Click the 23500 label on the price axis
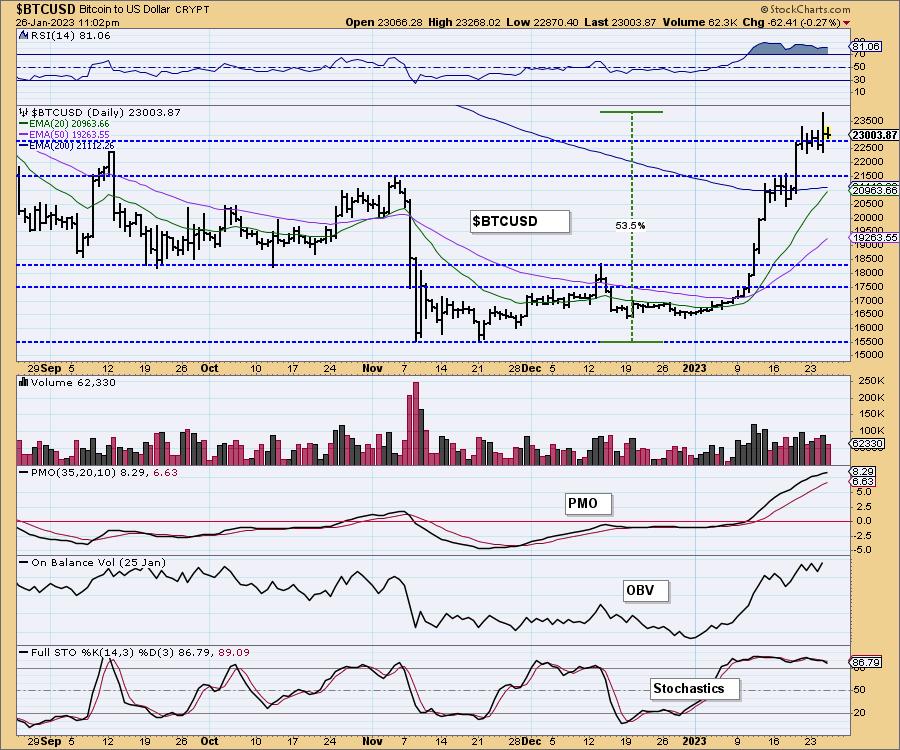This screenshot has width=900, height=750. pos(868,121)
